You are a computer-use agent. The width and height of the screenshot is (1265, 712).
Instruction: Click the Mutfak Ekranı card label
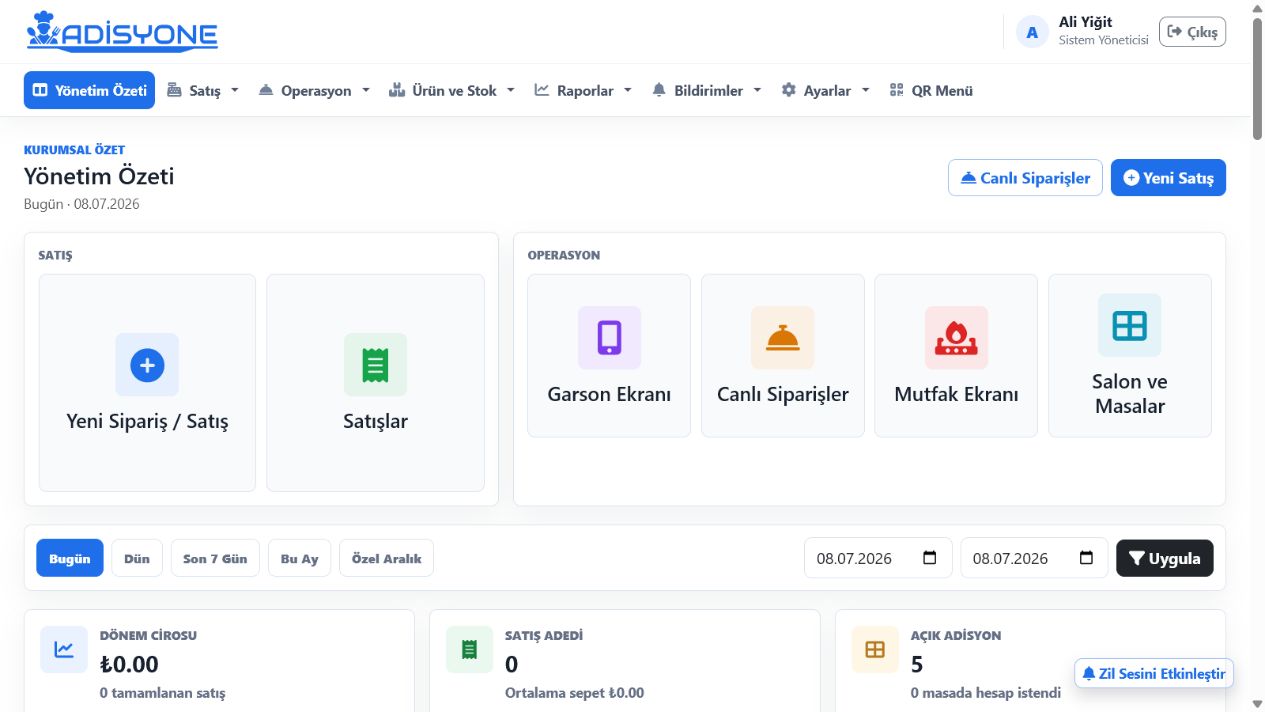[956, 394]
